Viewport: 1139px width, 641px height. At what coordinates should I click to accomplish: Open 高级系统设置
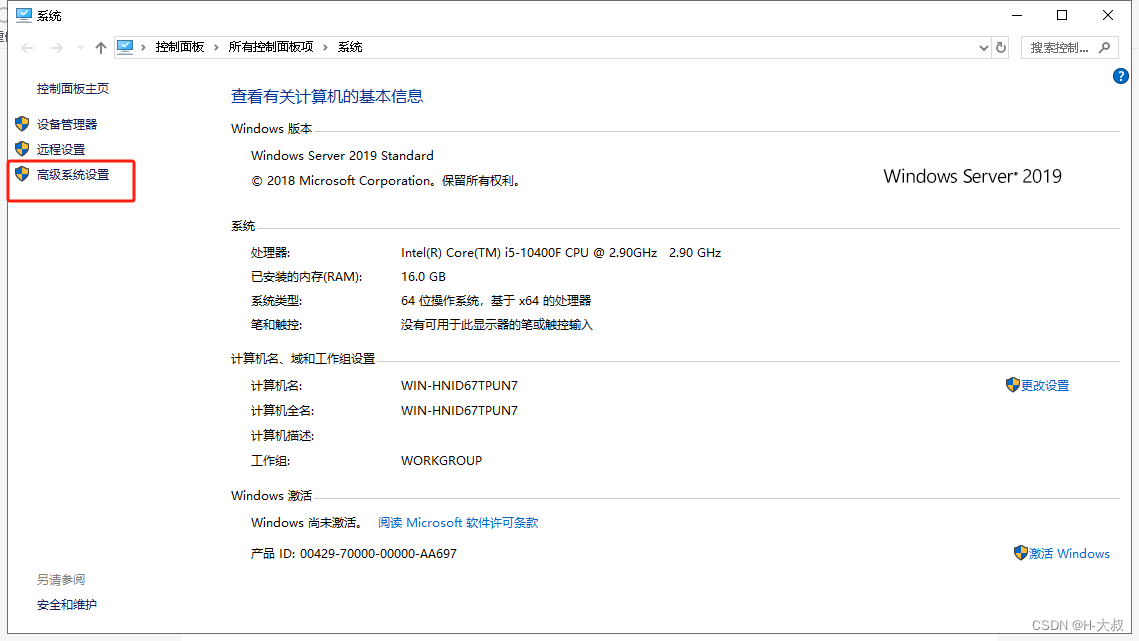(73, 174)
